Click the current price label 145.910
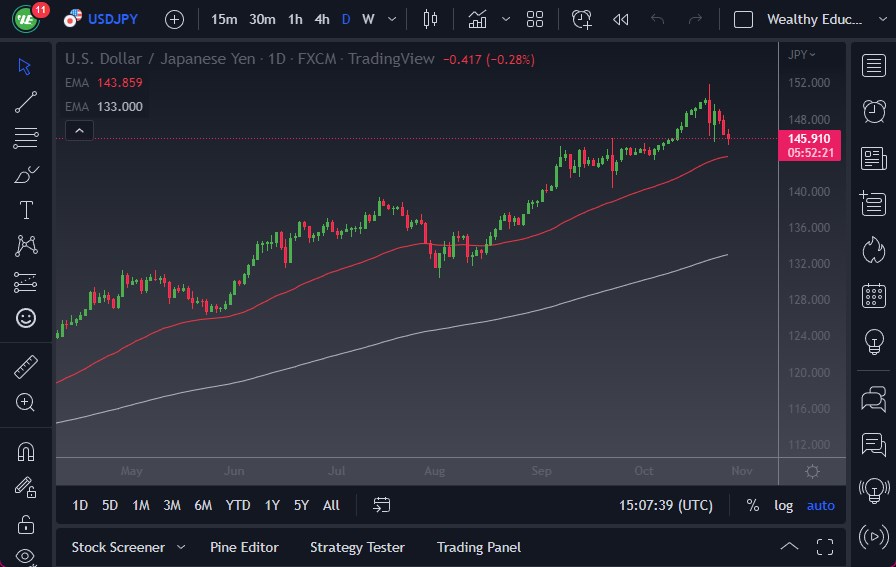 point(808,138)
